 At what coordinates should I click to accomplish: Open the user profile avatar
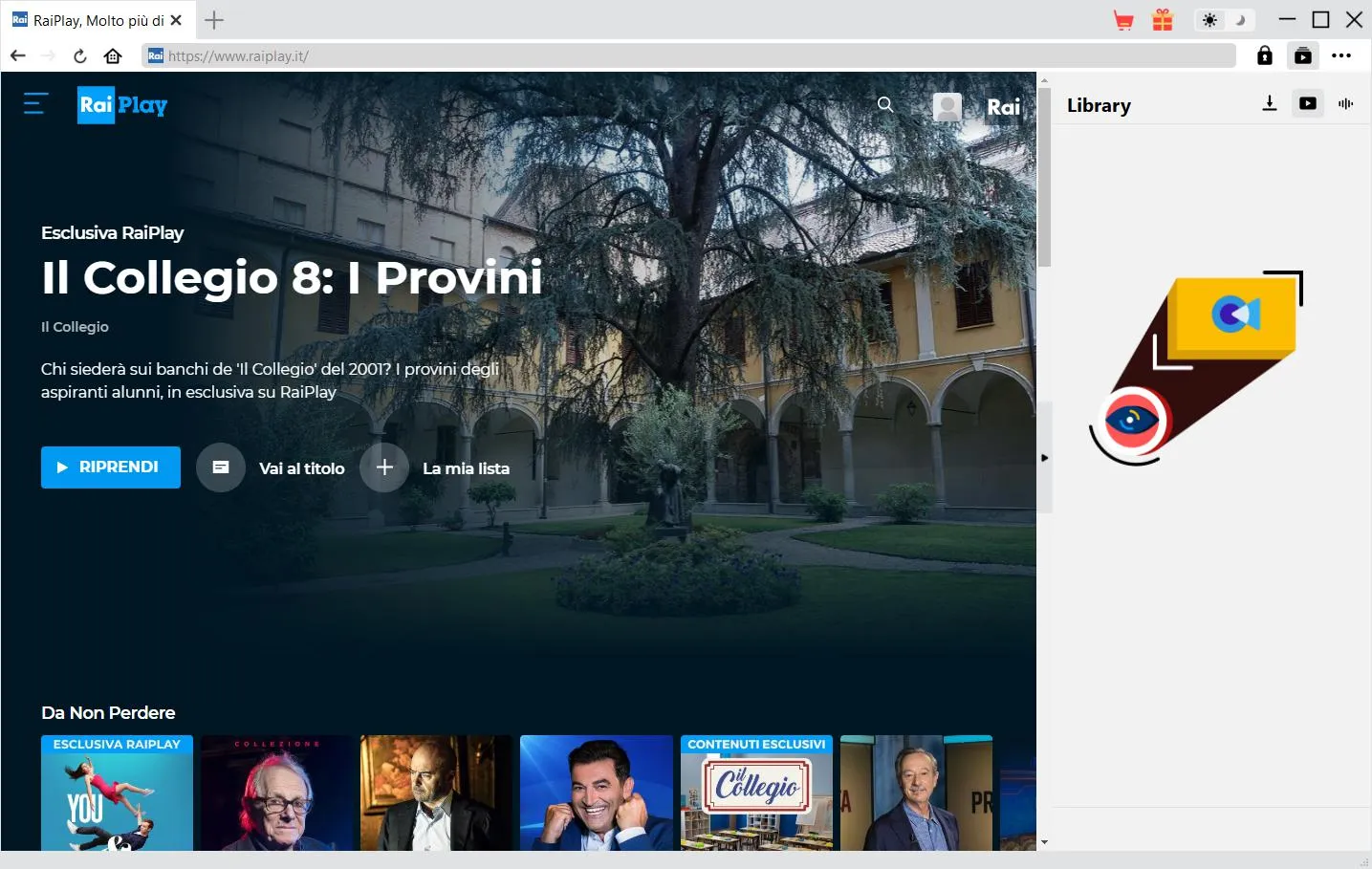[947, 106]
